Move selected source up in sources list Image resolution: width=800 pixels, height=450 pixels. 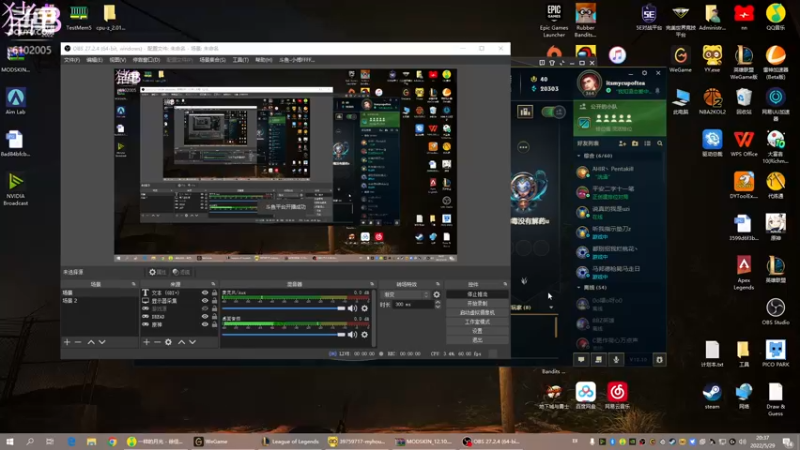tap(181, 342)
